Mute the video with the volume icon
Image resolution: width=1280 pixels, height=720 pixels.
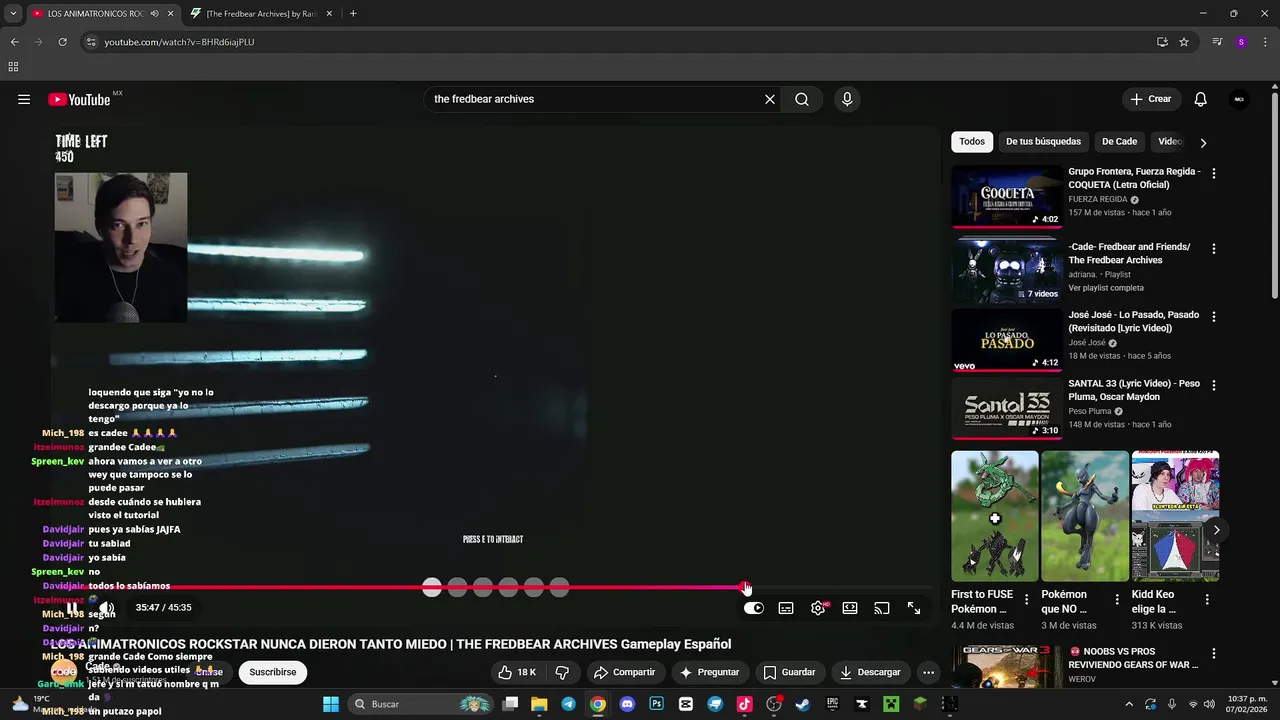[106, 607]
